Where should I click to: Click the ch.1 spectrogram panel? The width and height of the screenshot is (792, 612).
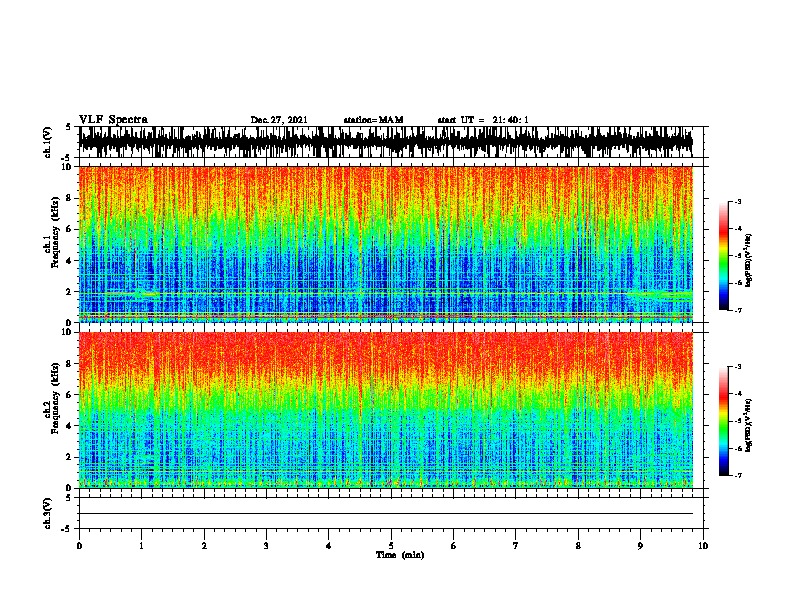pyautogui.click(x=386, y=244)
